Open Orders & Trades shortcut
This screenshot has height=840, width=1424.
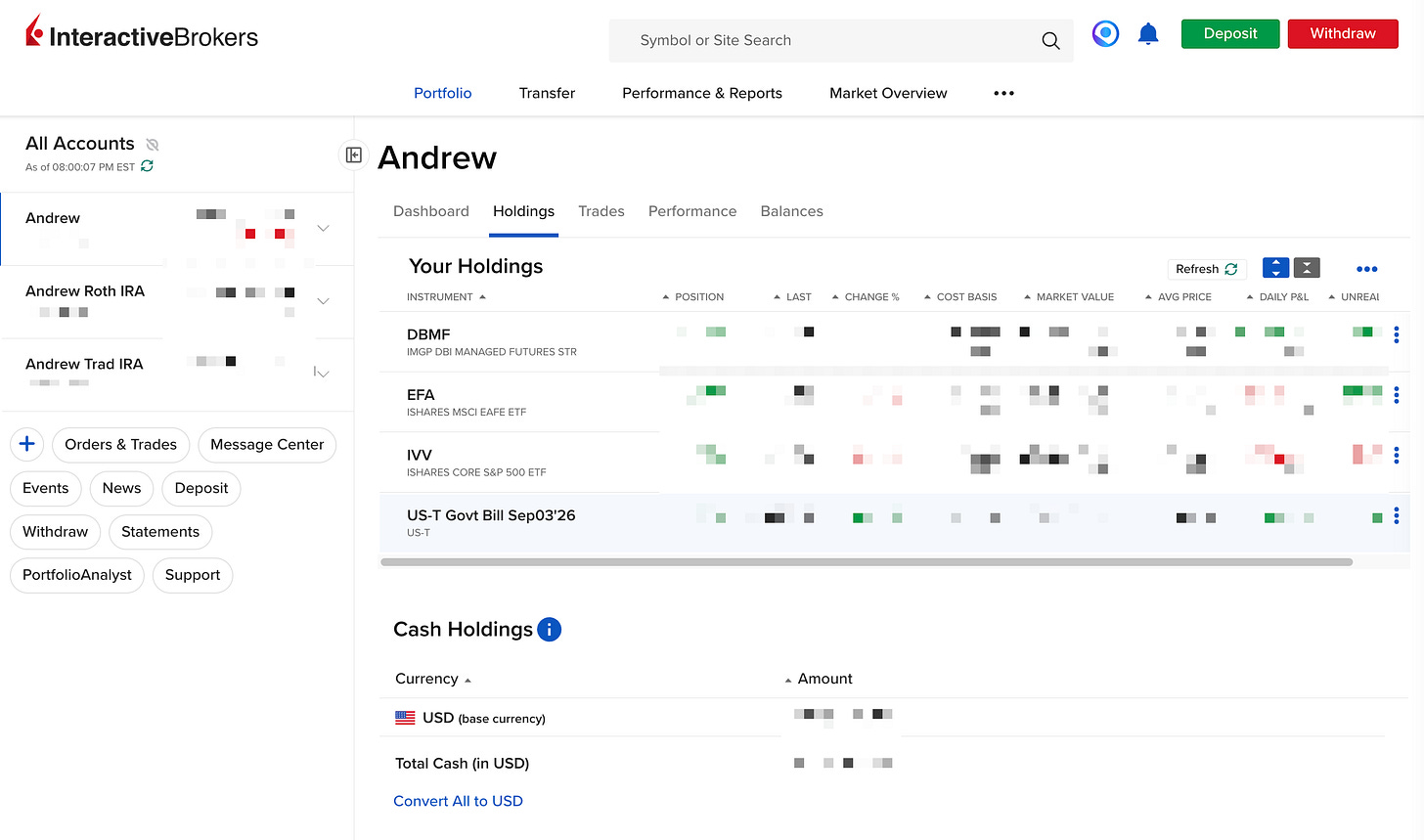tap(121, 444)
